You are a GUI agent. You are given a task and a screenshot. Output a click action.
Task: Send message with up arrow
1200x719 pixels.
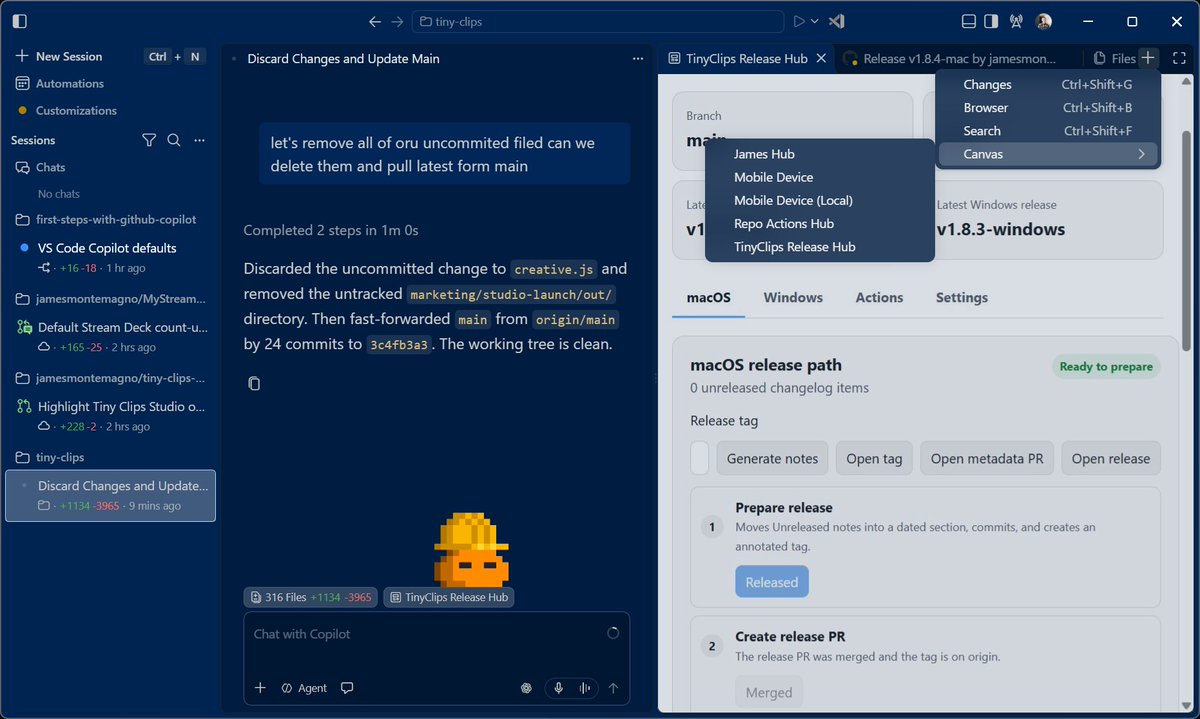pos(613,688)
